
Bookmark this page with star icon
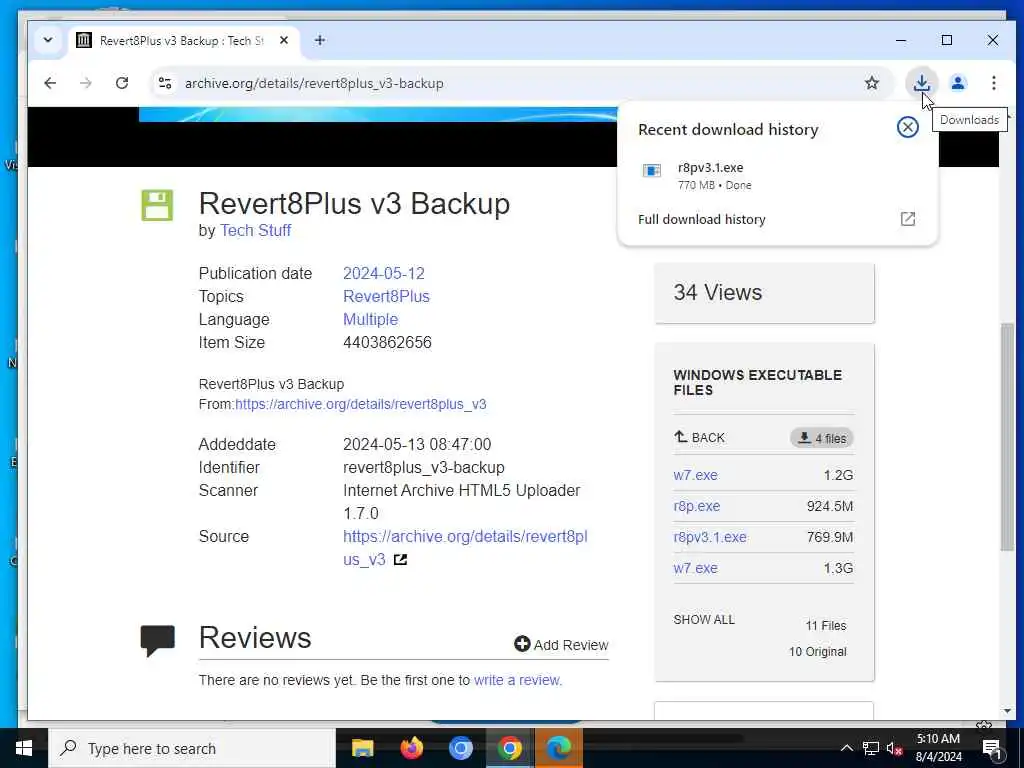tap(872, 83)
